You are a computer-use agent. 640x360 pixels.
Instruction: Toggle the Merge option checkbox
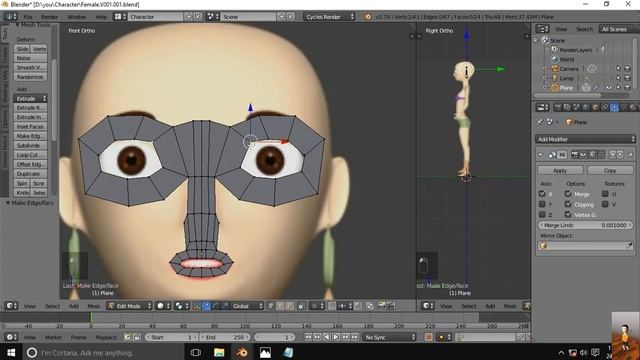click(x=568, y=193)
